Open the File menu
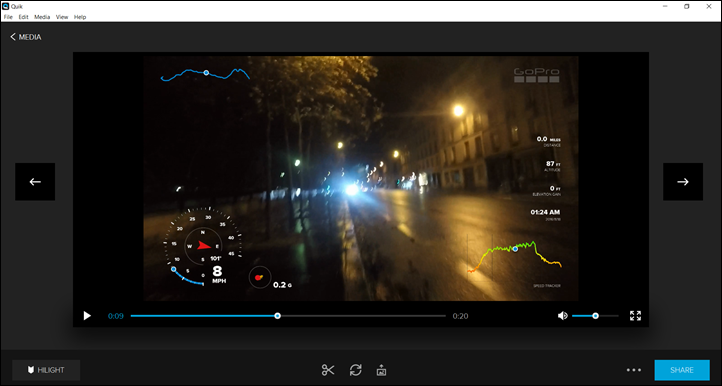This screenshot has width=722, height=386. (x=8, y=17)
